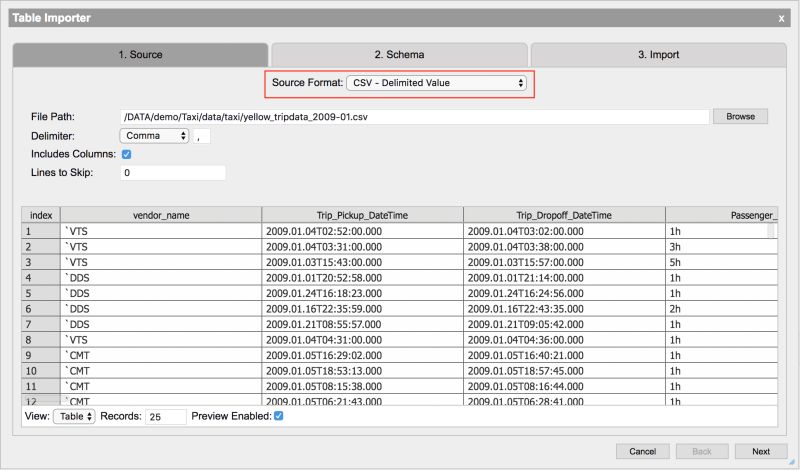Toggle the Includes Columns checkbox
The height and width of the screenshot is (470, 800).
click(x=127, y=154)
